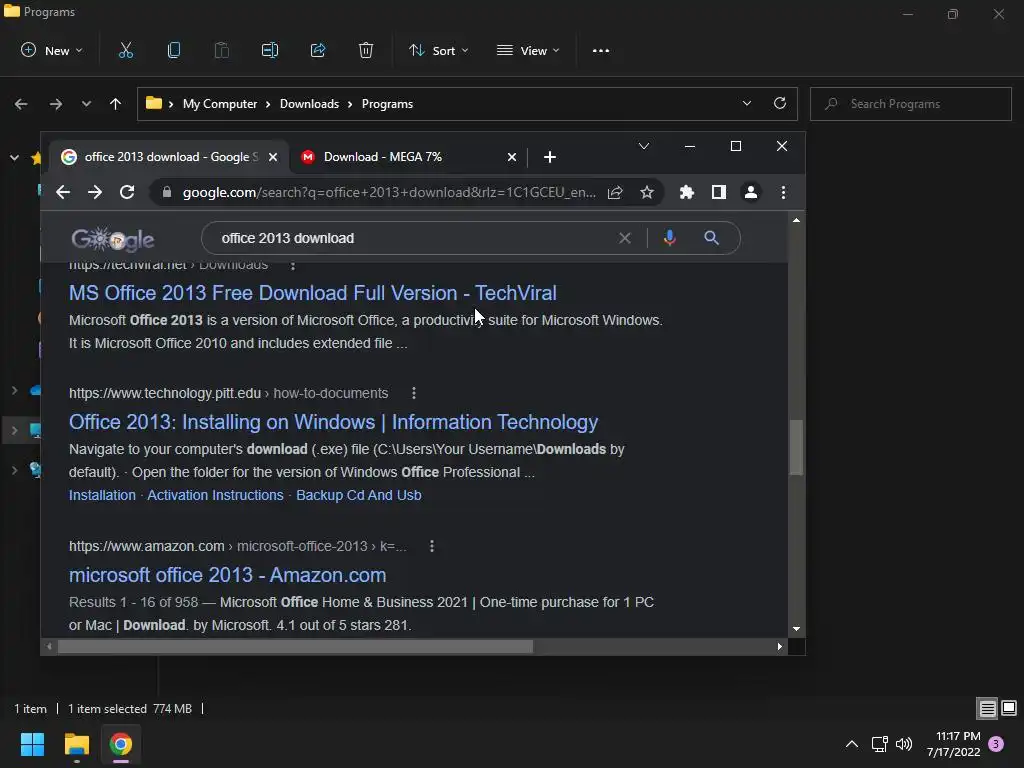Viewport: 1024px width, 768px height.
Task: Open the clock and date panel
Action: coord(953,744)
